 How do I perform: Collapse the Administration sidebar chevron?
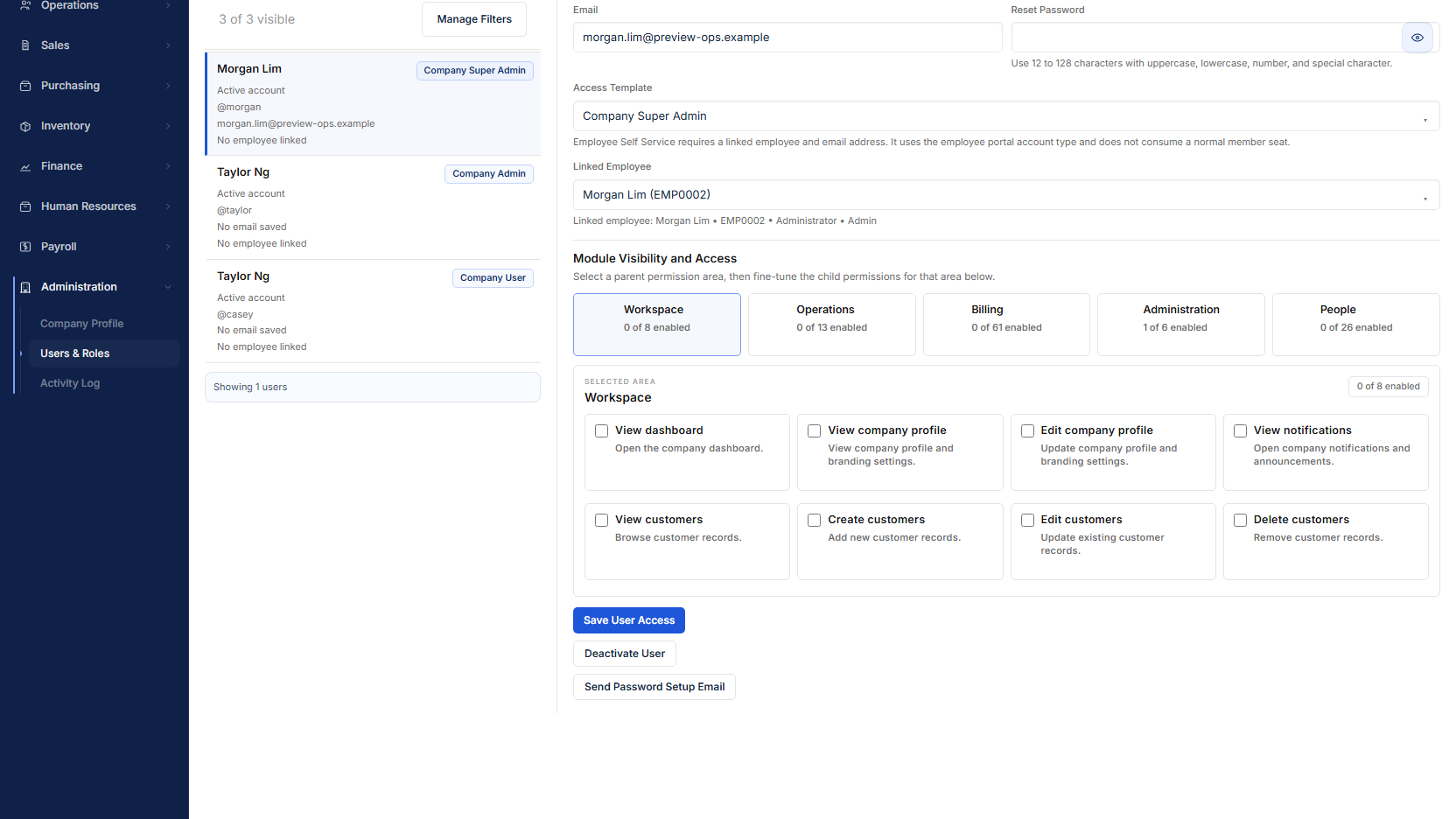(168, 287)
